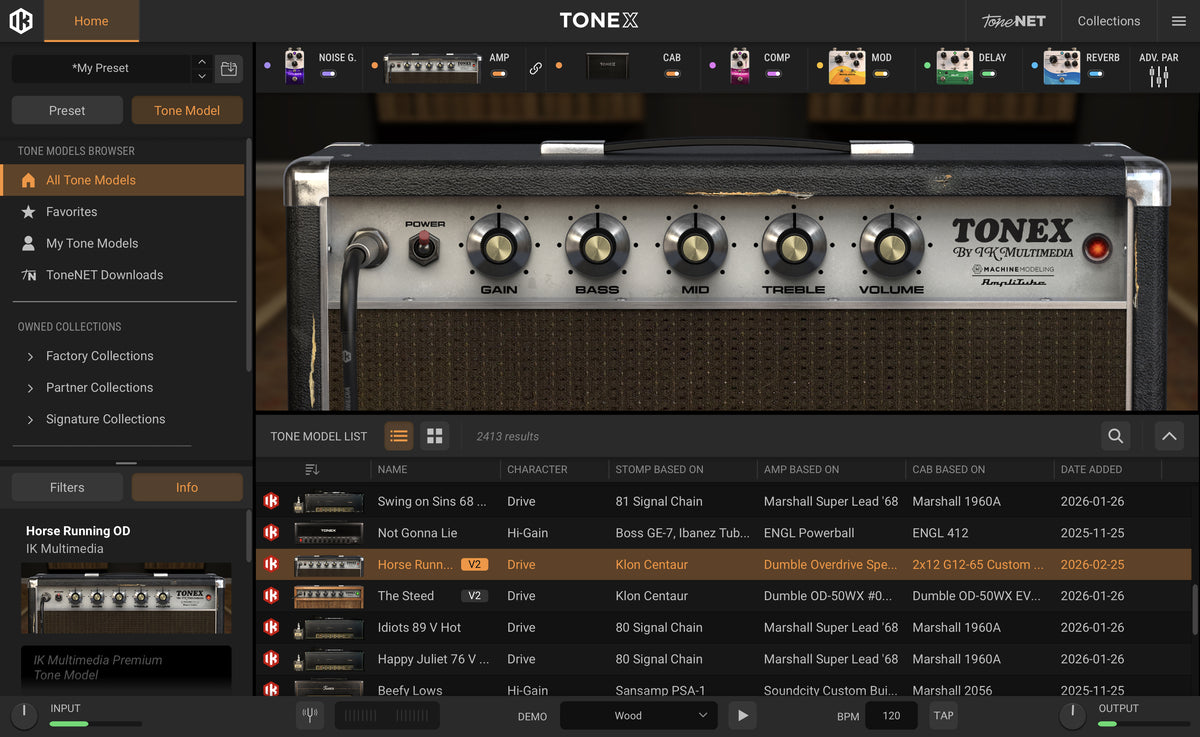The width and height of the screenshot is (1200, 737).
Task: Open ToneNET from the top bar
Action: (1013, 21)
